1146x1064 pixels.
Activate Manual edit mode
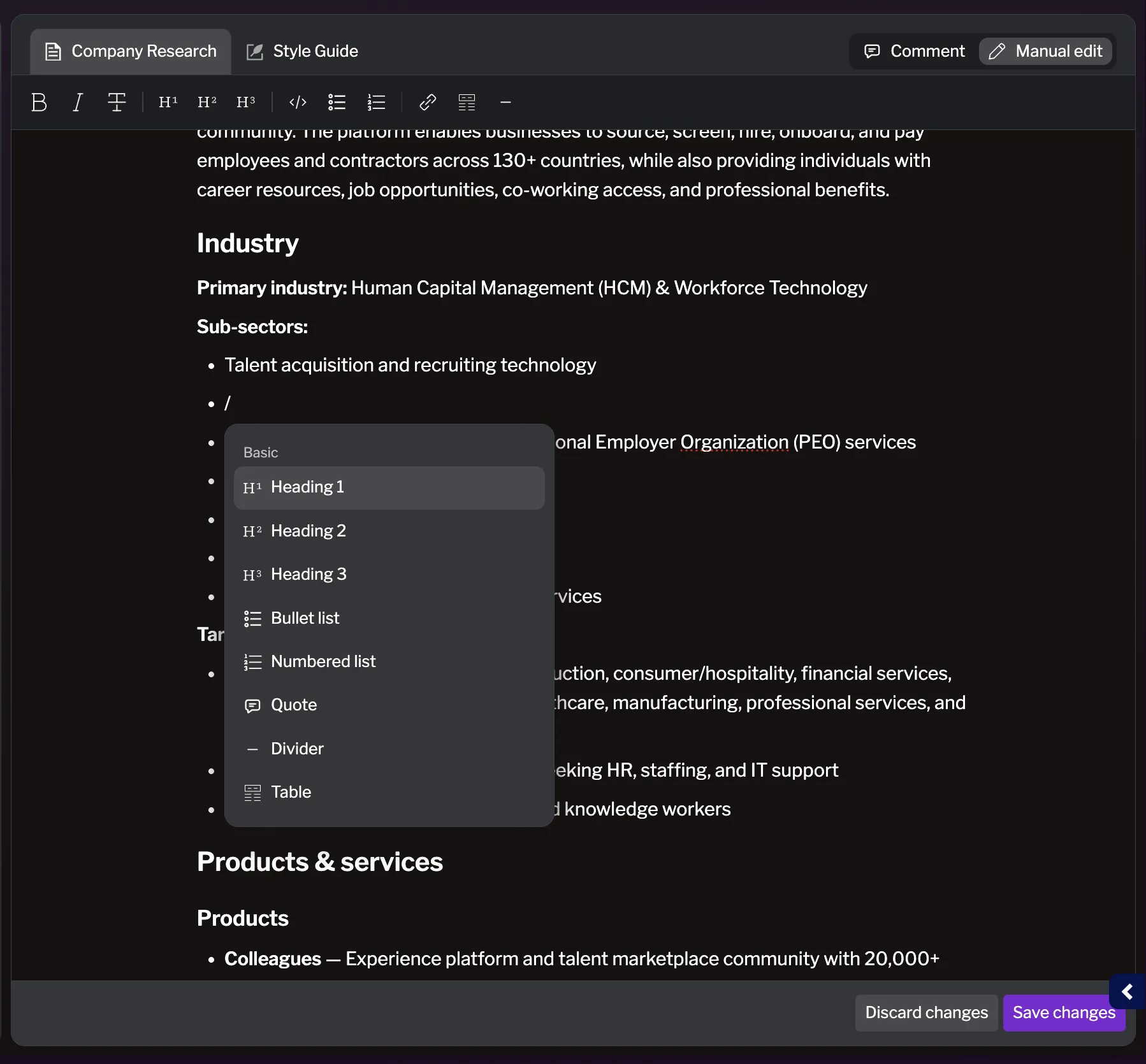click(x=1045, y=51)
